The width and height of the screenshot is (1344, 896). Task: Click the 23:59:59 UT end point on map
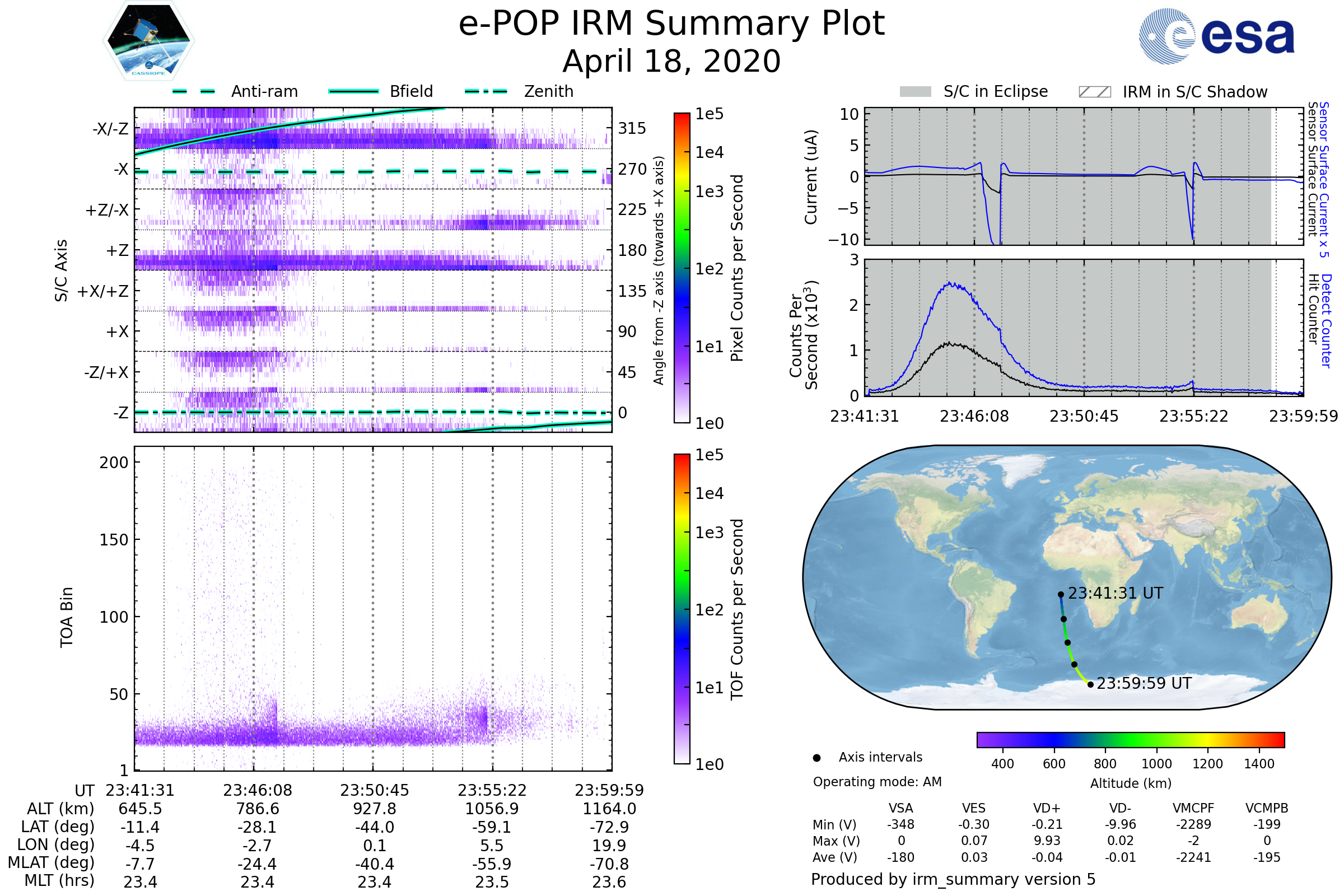[1090, 684]
